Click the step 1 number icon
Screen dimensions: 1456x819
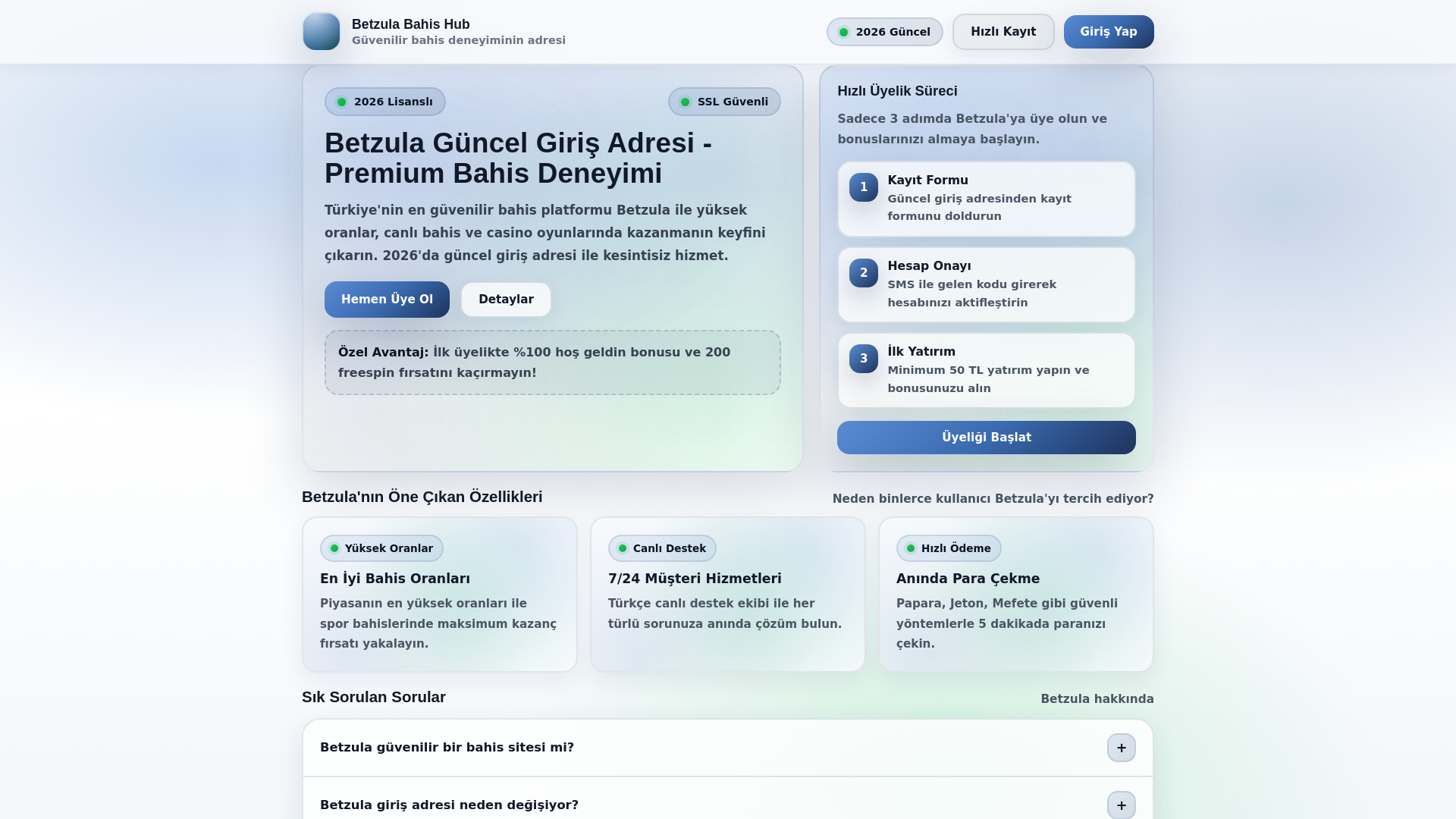[863, 187]
